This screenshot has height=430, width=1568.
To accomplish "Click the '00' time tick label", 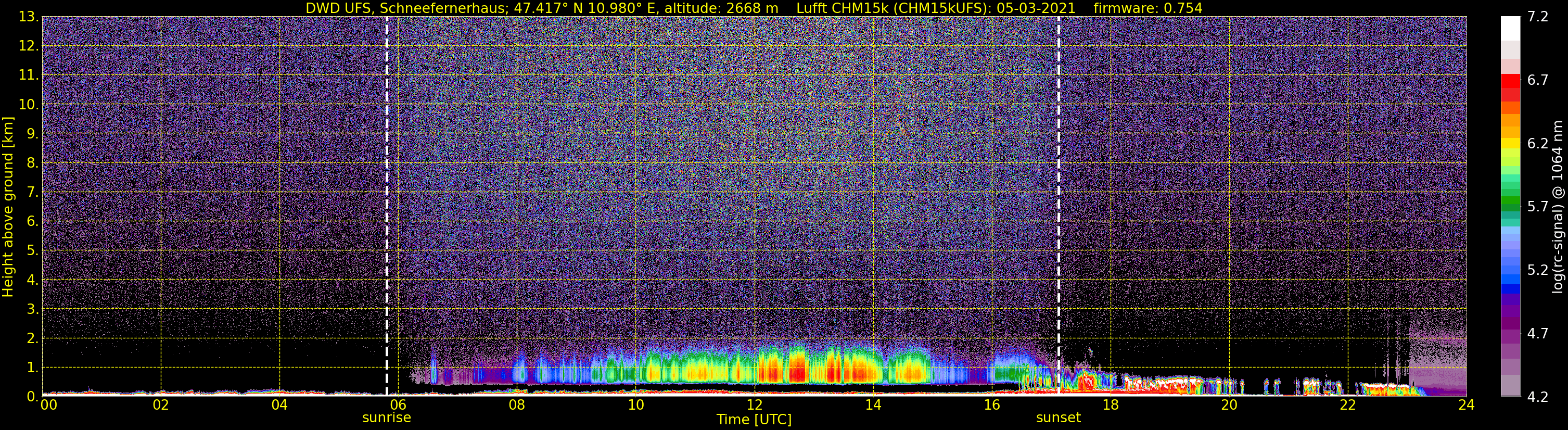I will point(49,405).
